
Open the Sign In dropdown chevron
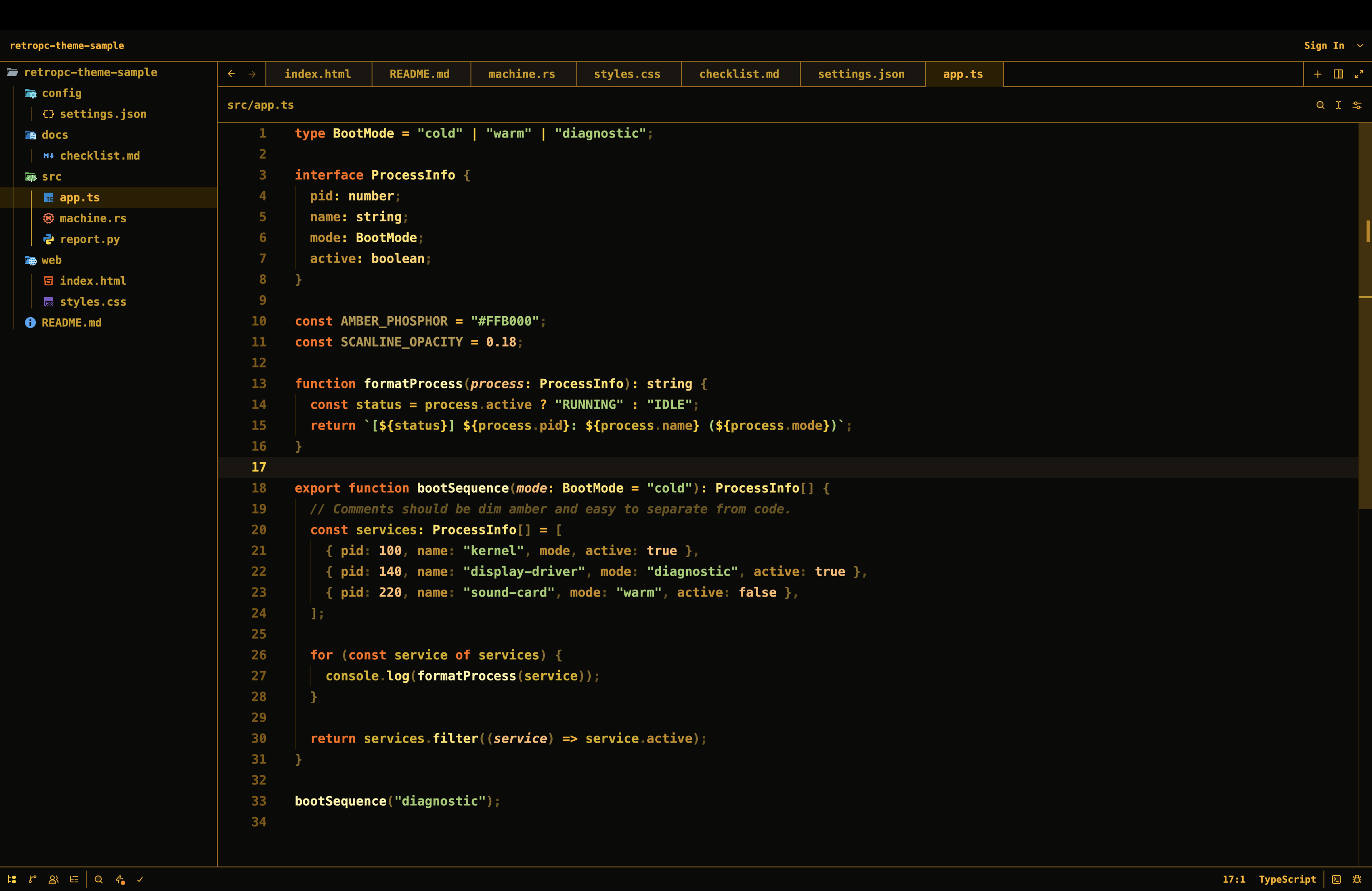1360,45
